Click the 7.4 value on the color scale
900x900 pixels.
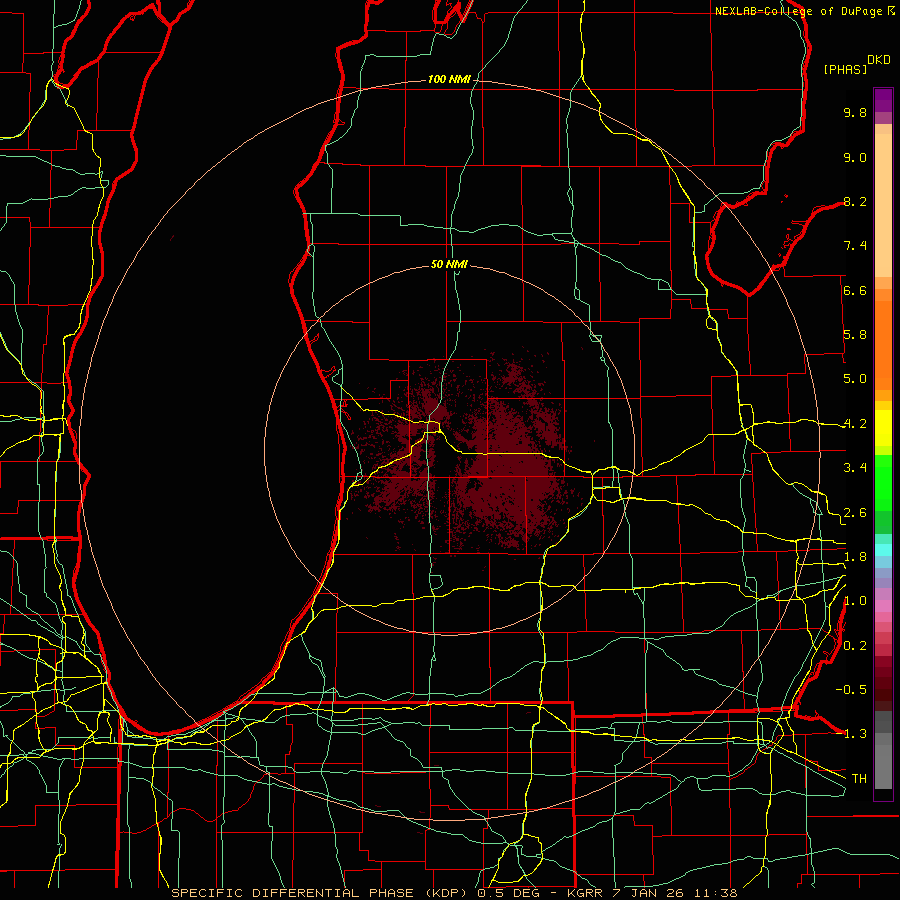[855, 246]
